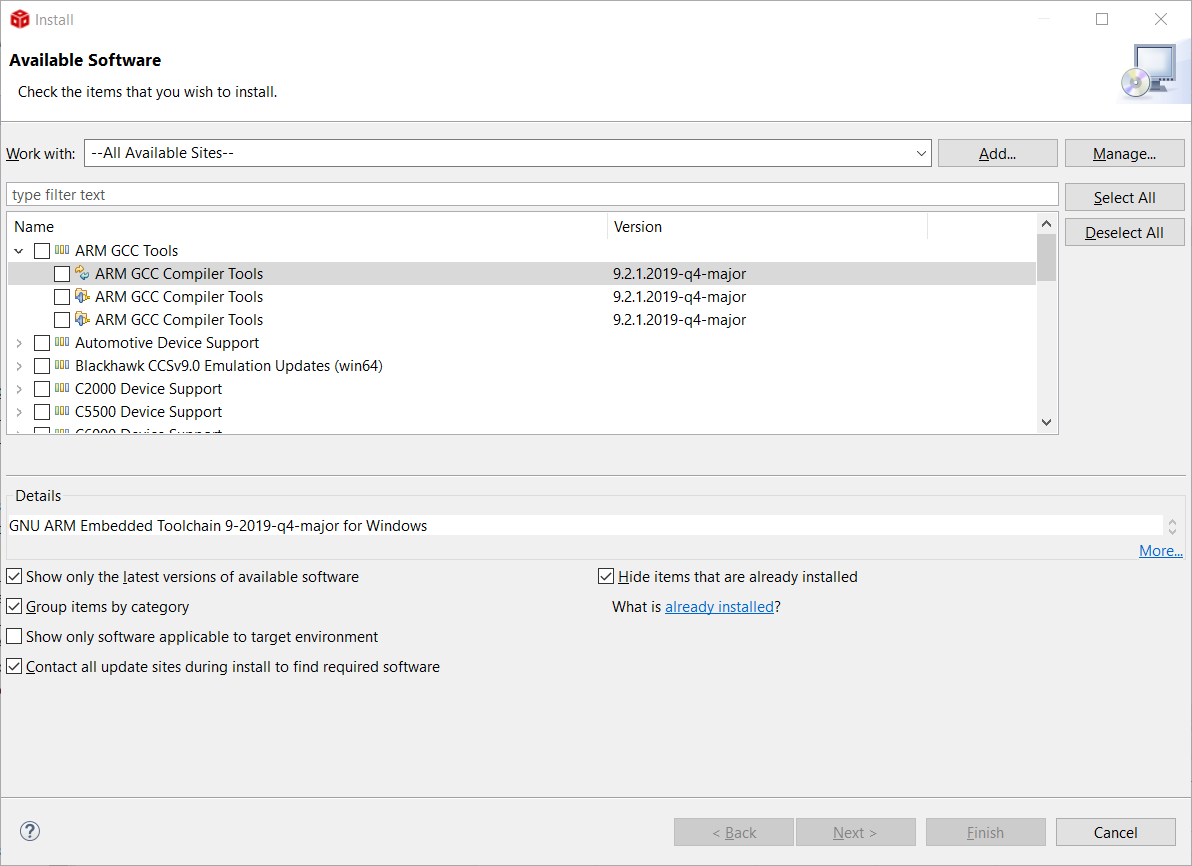
Task: Check the C2000 Device Support checkbox
Action: click(x=42, y=389)
